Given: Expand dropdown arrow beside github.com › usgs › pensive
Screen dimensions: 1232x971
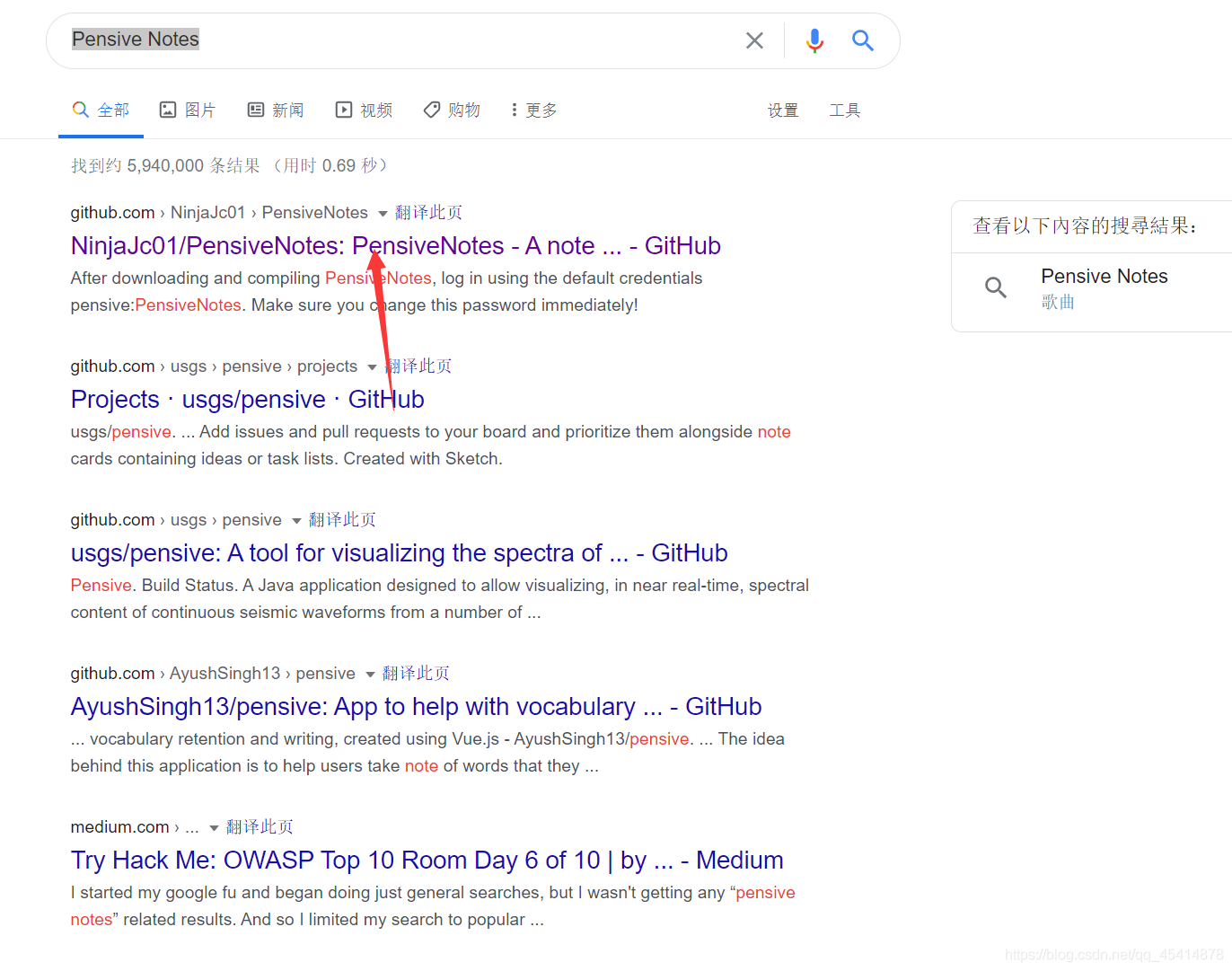Looking at the screenshot, I should [296, 521].
